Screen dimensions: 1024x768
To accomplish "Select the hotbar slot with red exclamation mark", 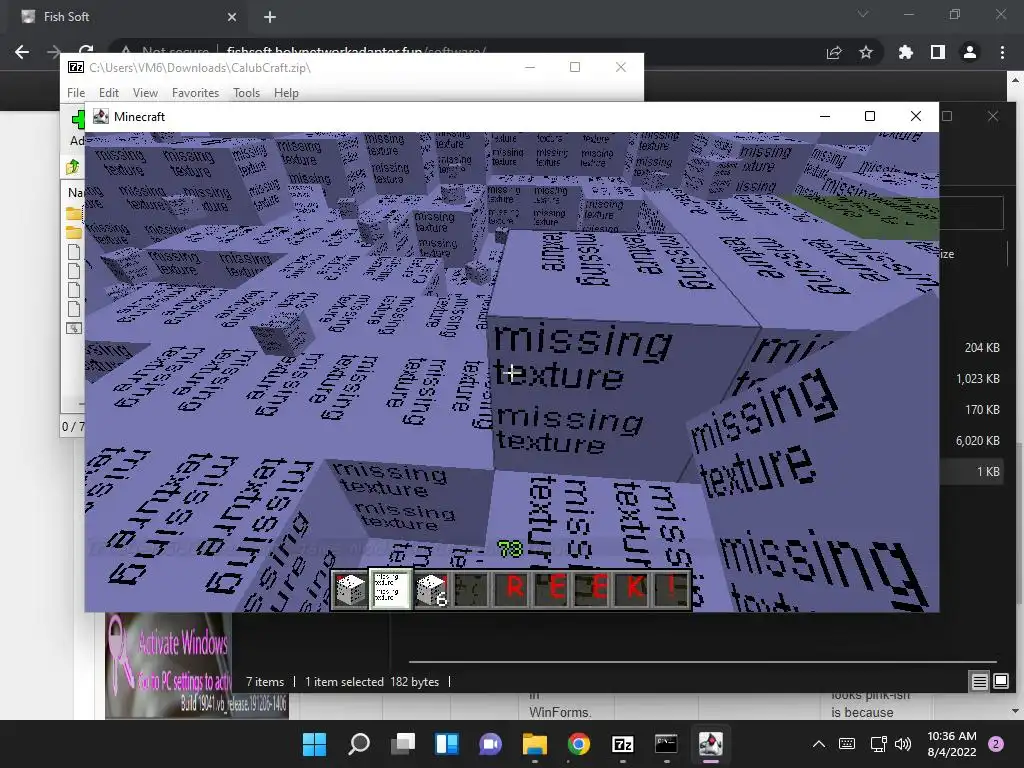I will tap(672, 588).
